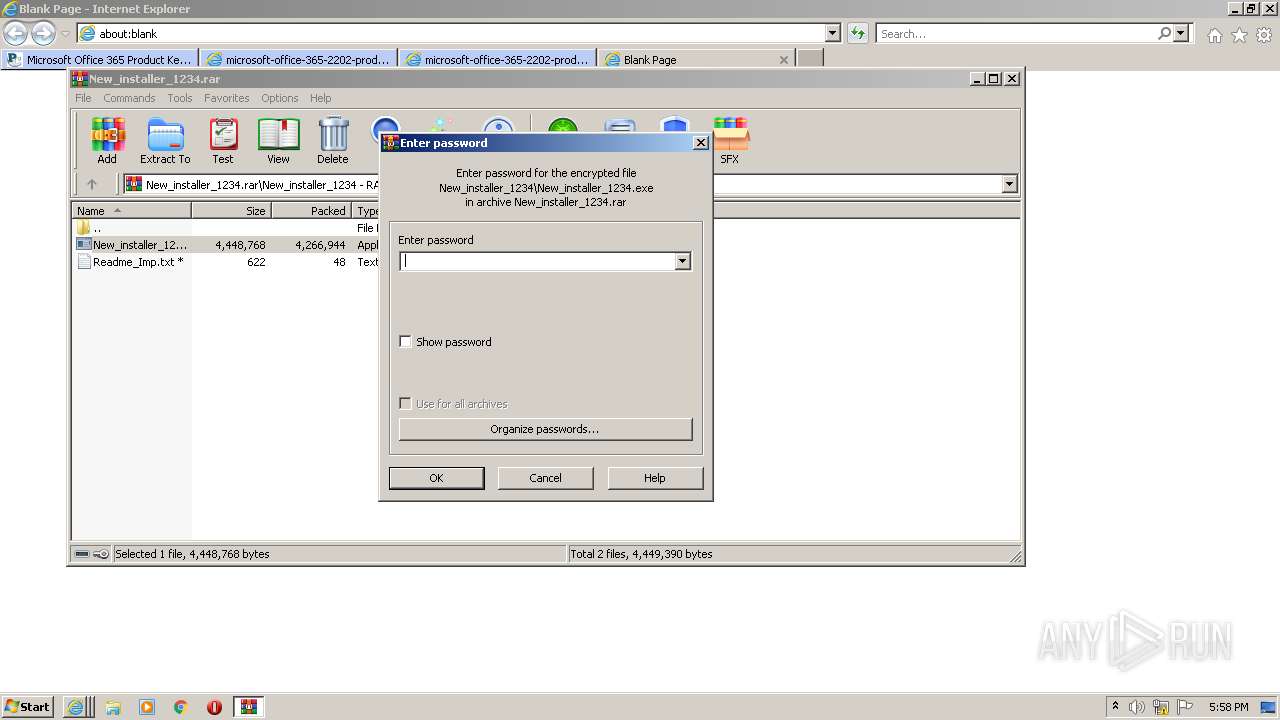Sort the list by the Name column
This screenshot has height=720, width=1280.
[131, 211]
